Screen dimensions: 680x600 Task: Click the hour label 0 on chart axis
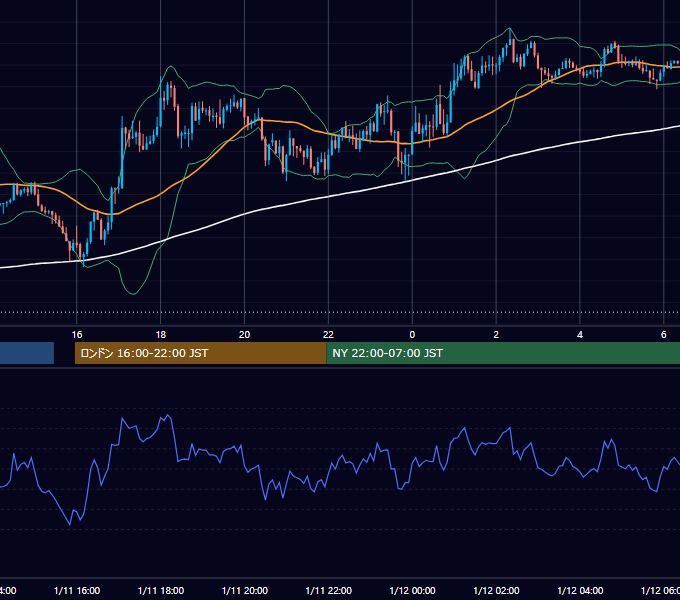[x=412, y=335]
